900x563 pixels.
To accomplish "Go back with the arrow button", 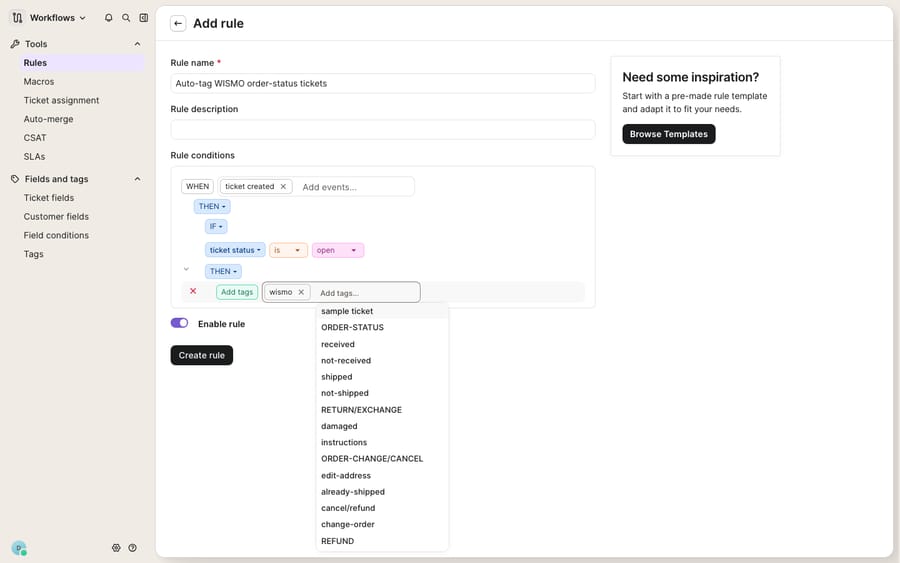I will (178, 24).
